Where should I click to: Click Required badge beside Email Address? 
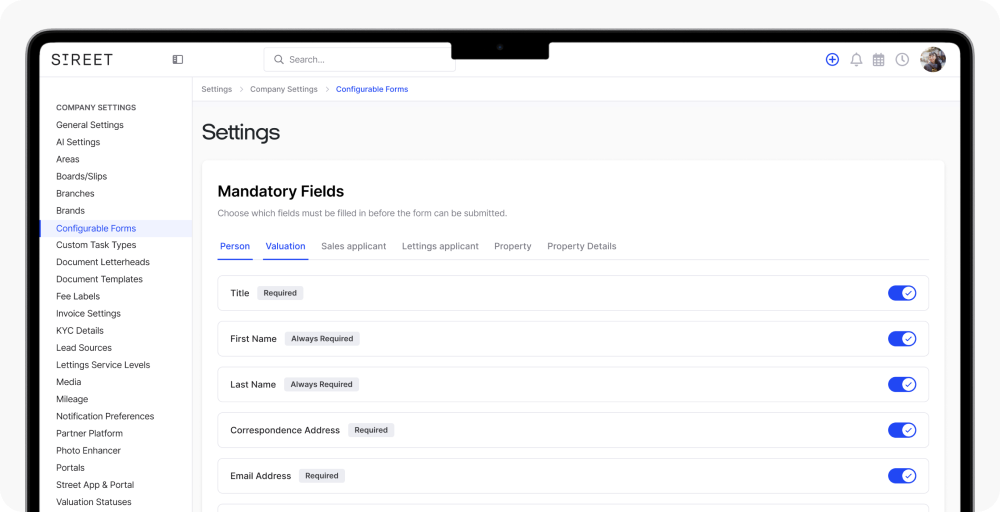click(x=321, y=476)
